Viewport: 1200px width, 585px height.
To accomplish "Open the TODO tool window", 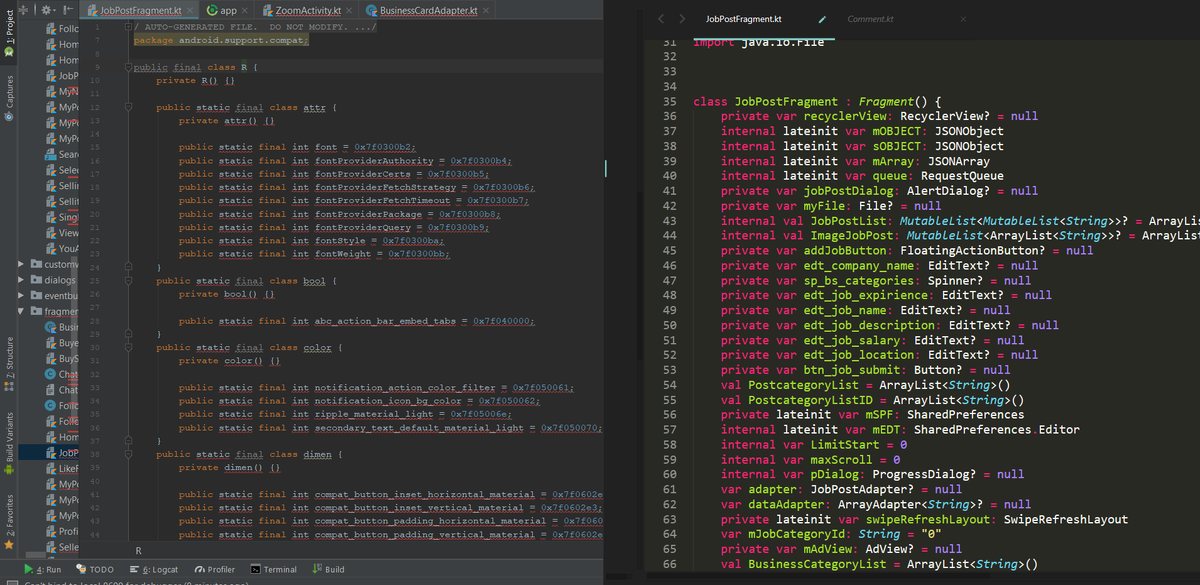I will coord(95,569).
